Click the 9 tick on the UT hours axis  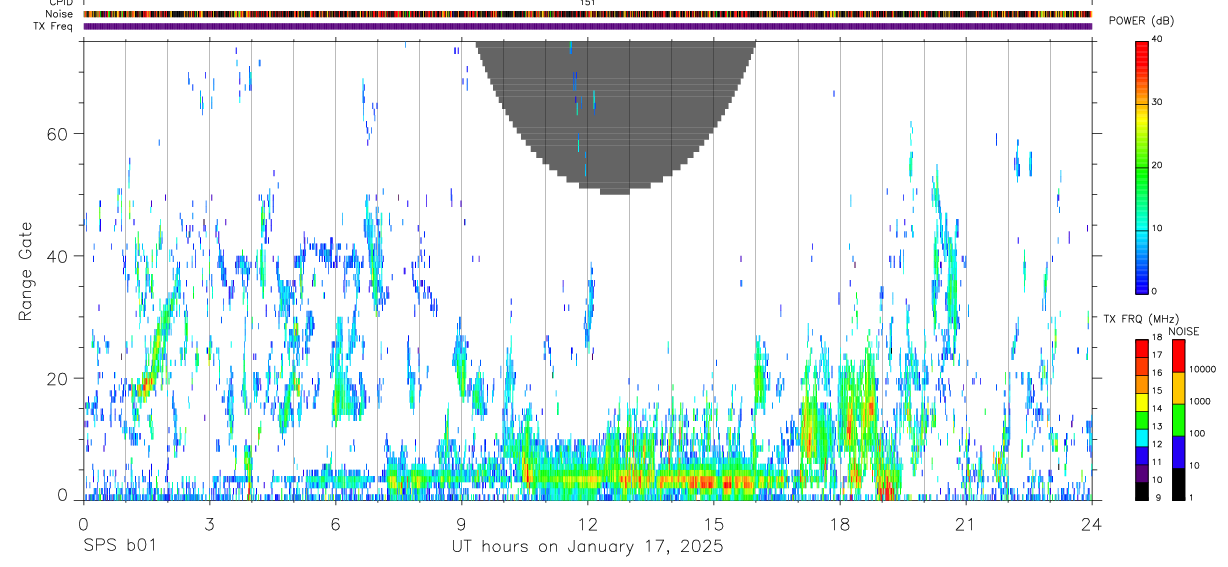click(x=461, y=523)
